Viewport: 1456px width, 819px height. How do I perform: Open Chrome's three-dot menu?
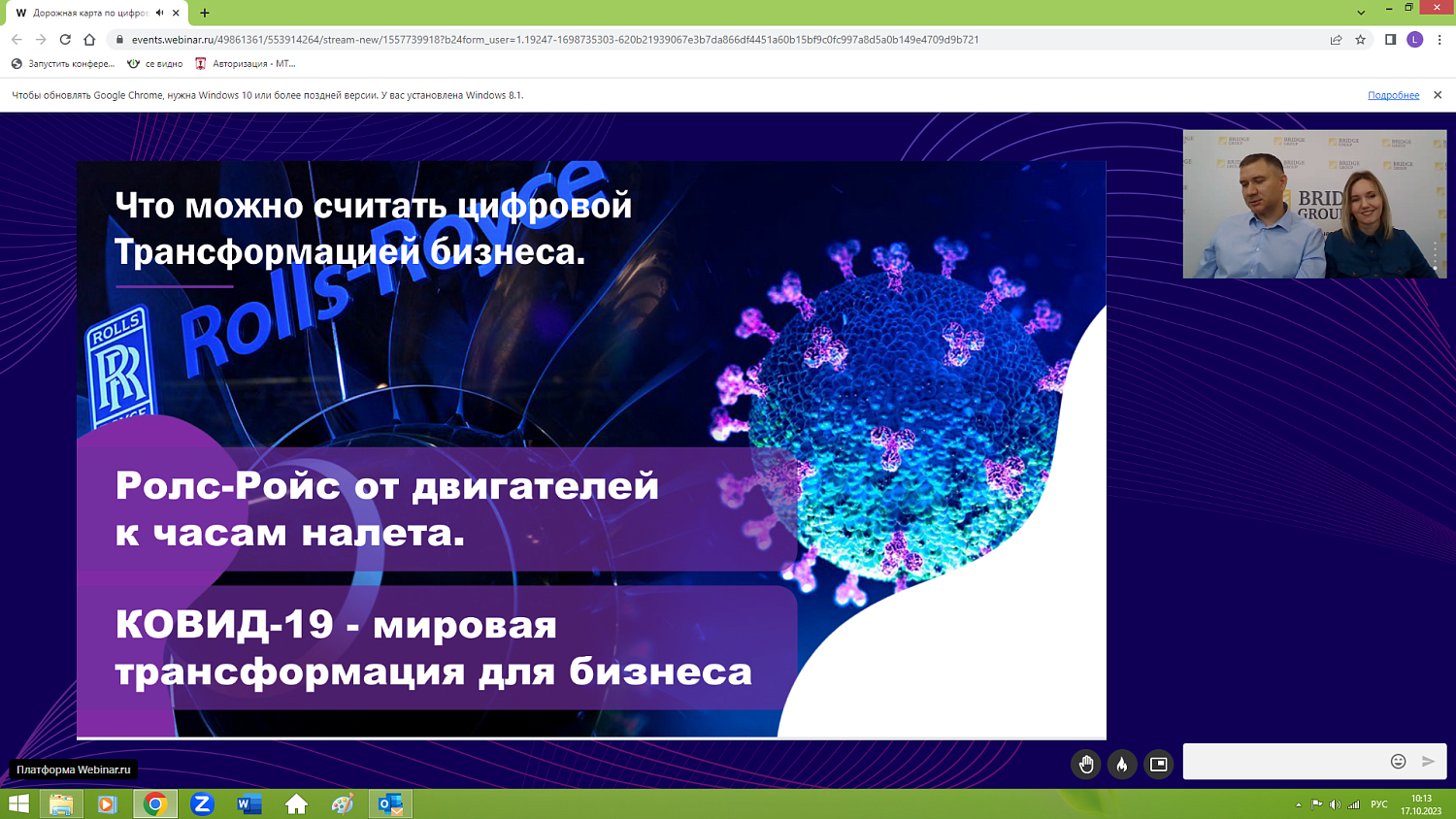tap(1439, 40)
